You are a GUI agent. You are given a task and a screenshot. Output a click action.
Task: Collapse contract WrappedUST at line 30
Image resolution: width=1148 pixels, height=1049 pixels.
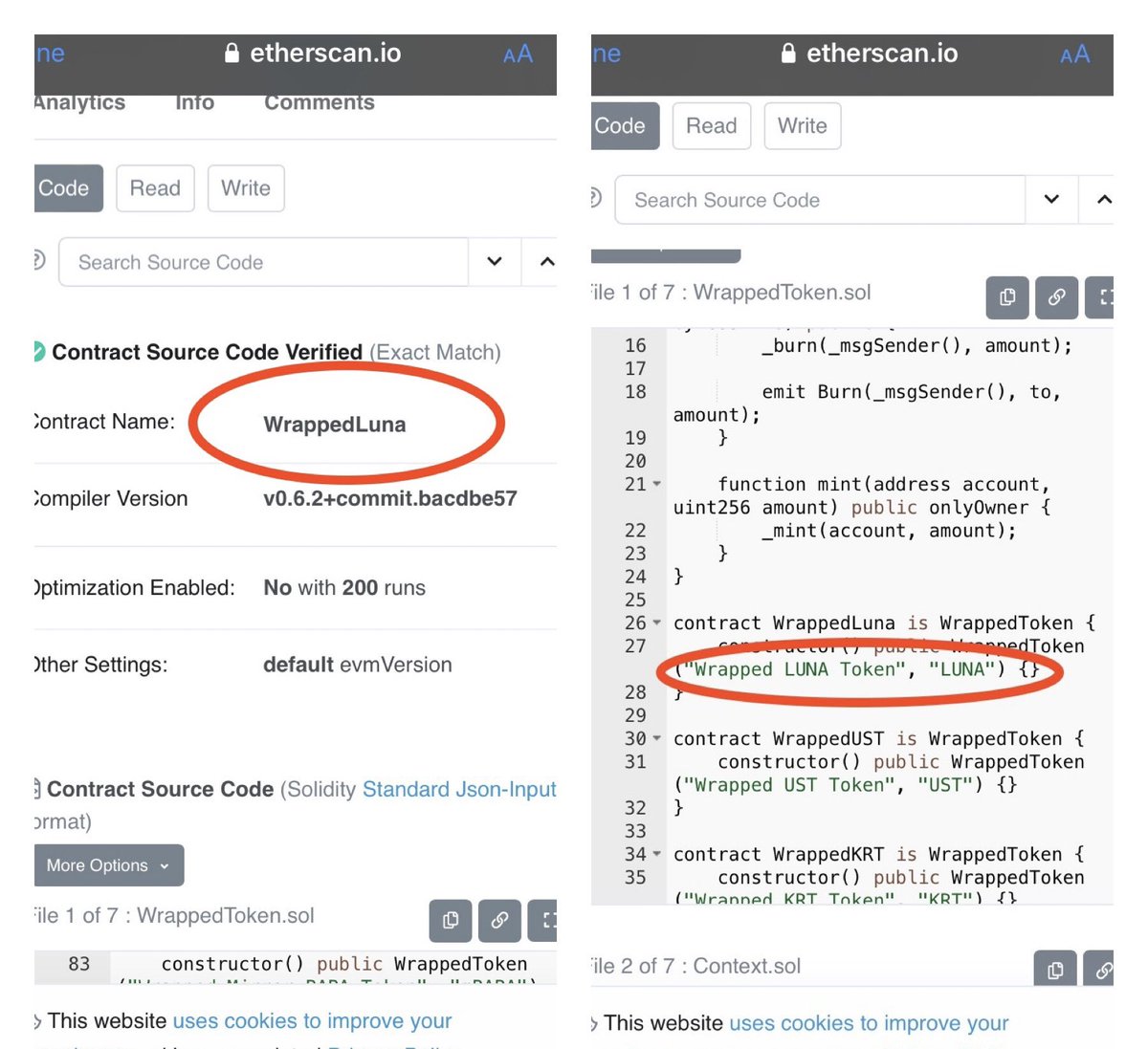[x=657, y=739]
